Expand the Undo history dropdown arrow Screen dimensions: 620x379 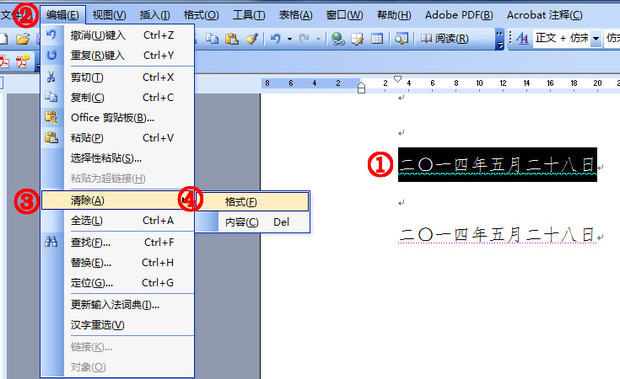(289, 39)
